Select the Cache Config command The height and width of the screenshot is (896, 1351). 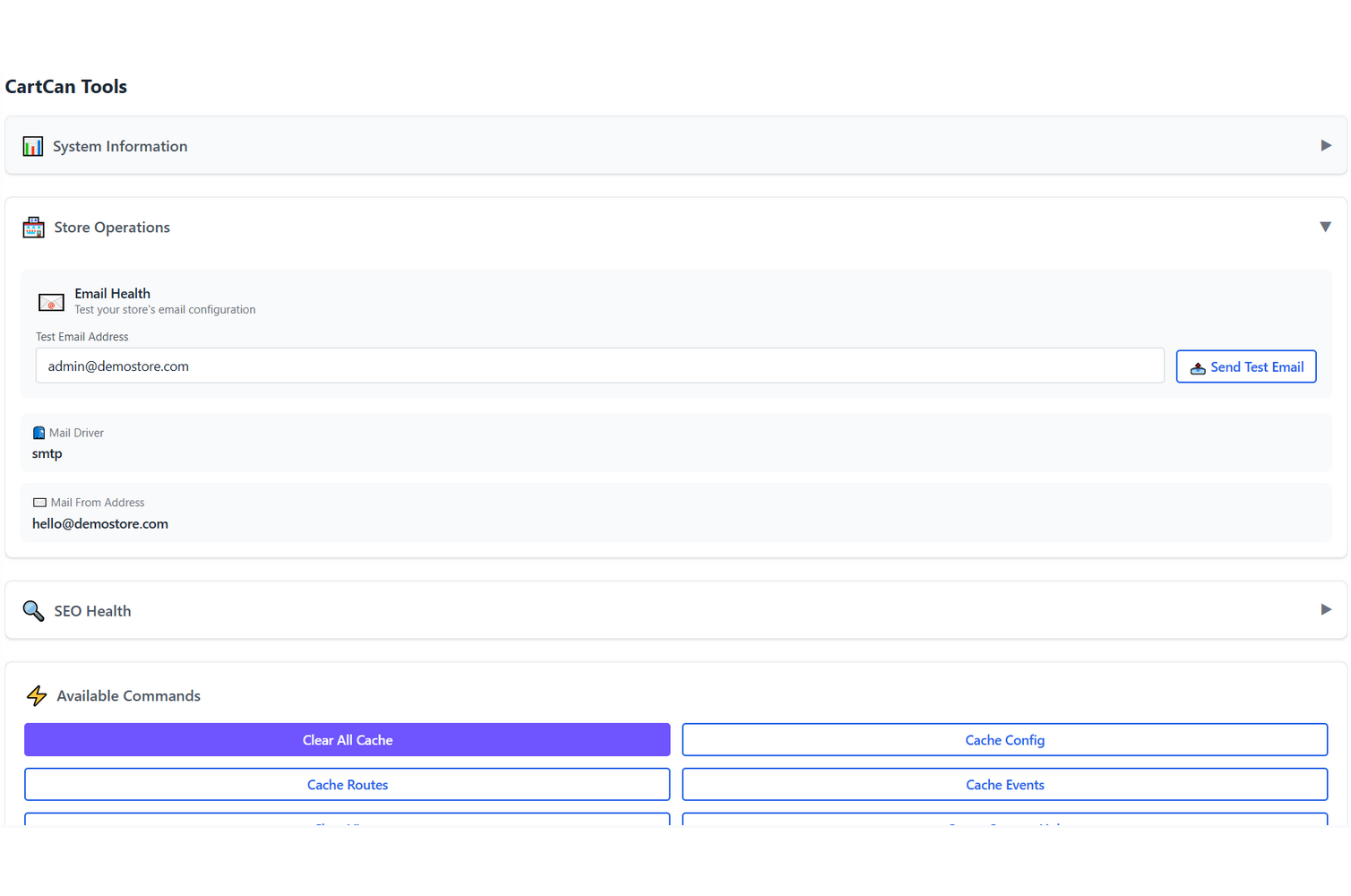pyautogui.click(x=1004, y=739)
